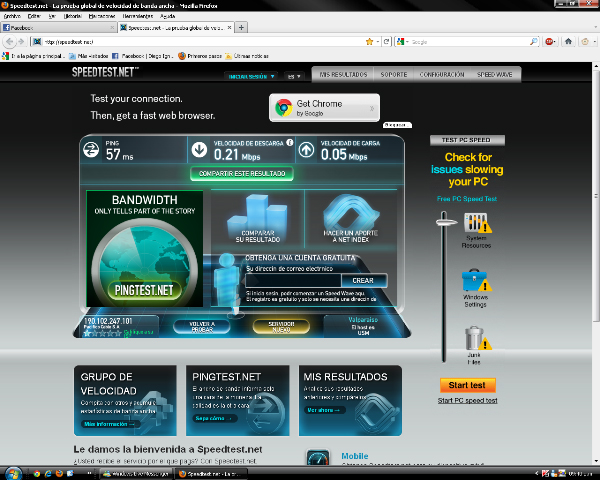
Task: Bookmark this page with the star icon
Action: (x=369, y=42)
